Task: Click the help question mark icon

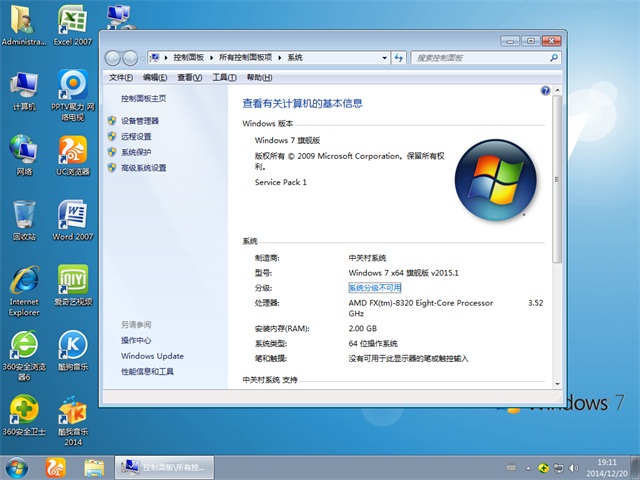Action: 545,91
